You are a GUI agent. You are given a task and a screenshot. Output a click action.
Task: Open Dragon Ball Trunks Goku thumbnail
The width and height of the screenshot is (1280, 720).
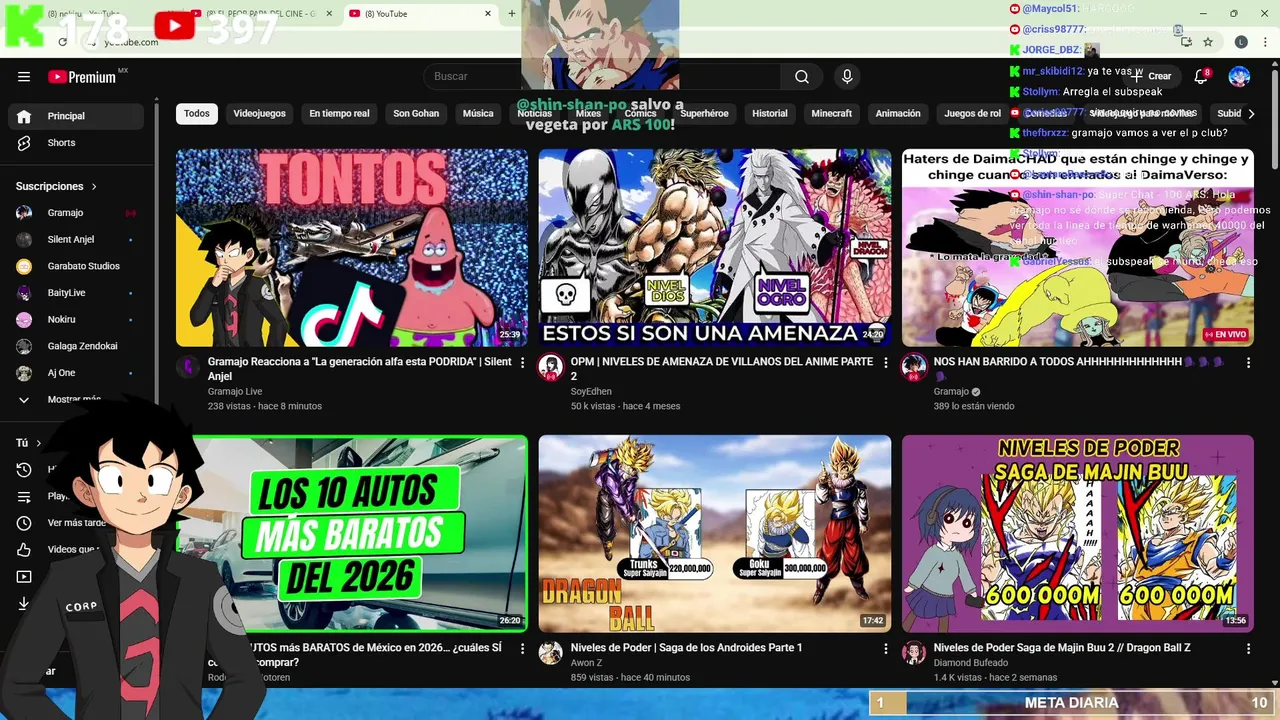[715, 533]
